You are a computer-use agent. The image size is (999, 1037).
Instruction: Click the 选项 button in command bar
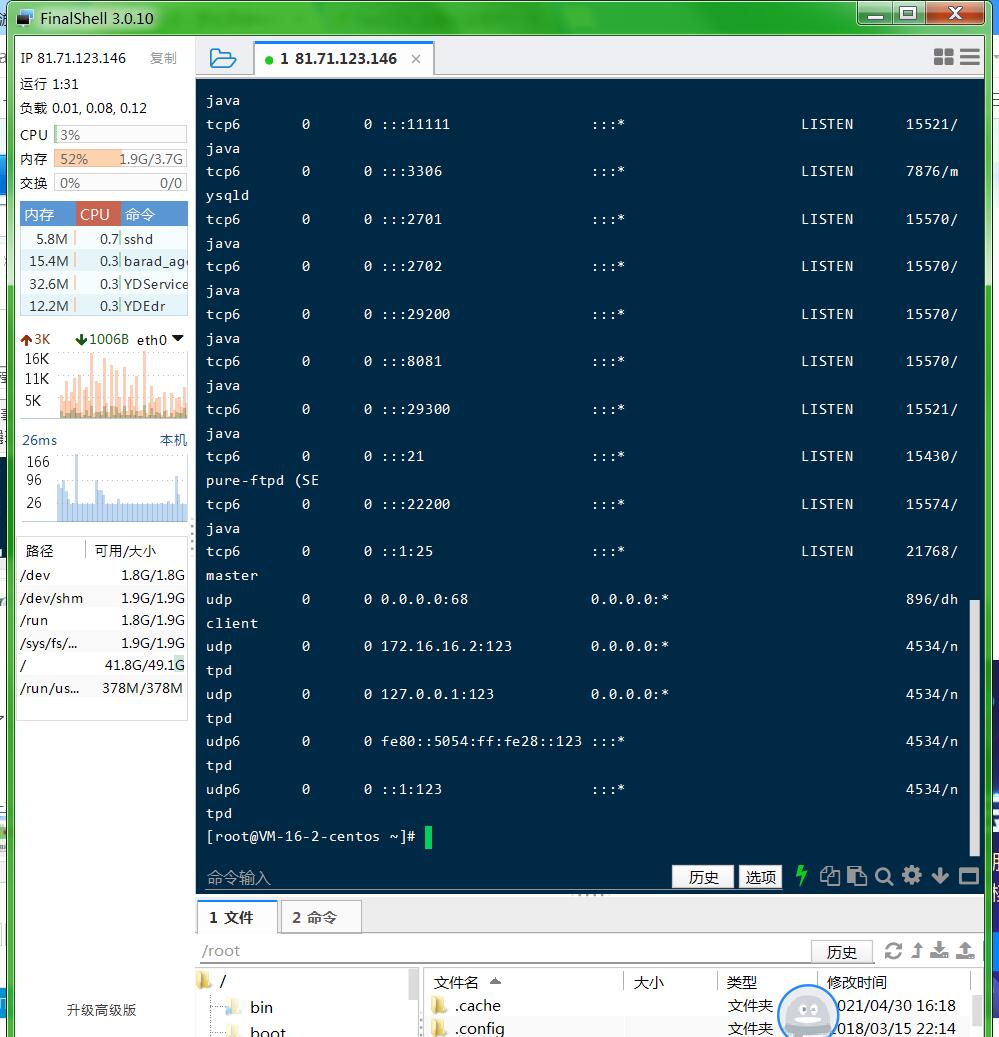click(760, 877)
